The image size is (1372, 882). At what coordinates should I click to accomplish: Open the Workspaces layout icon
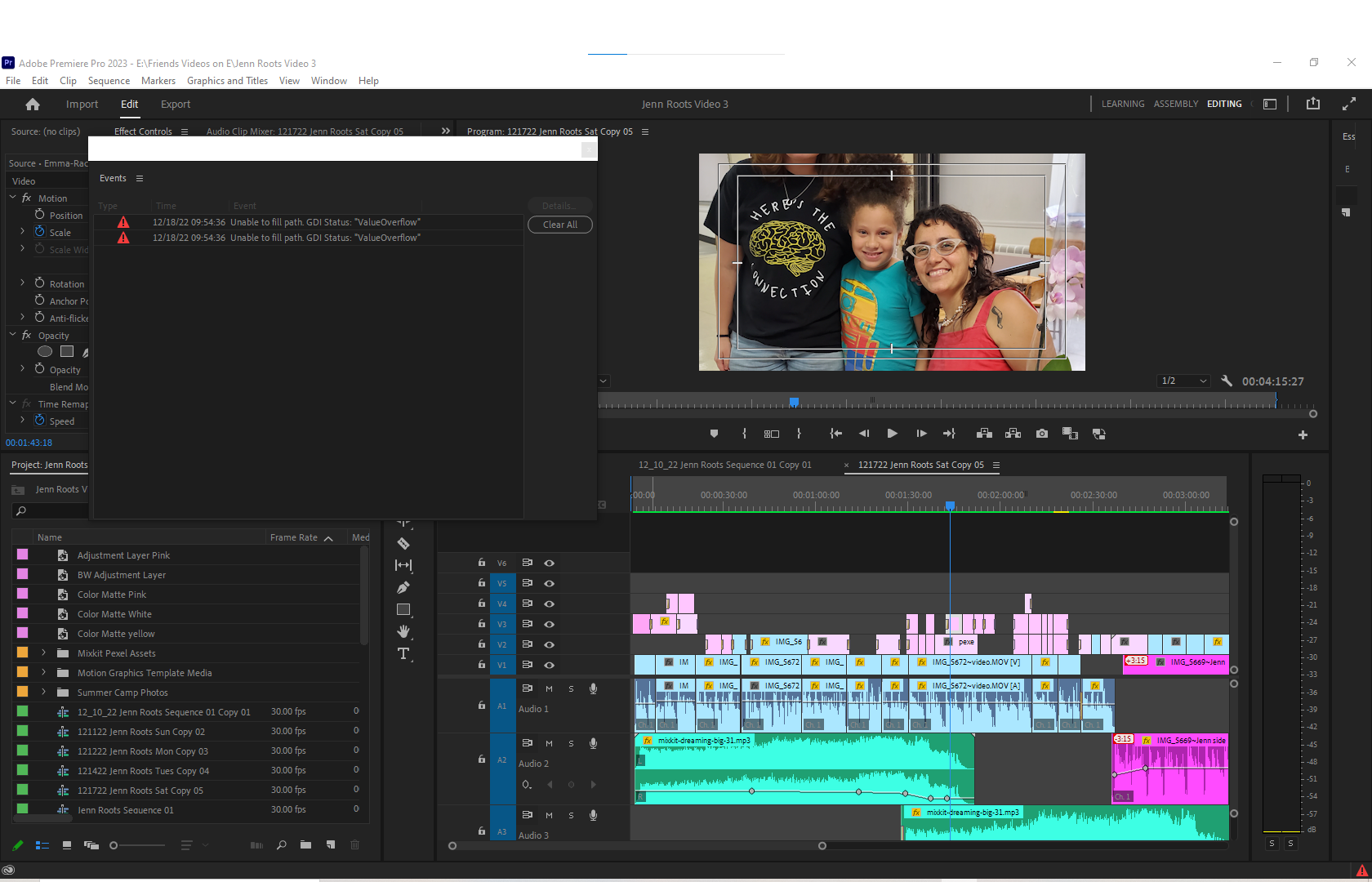[1270, 104]
